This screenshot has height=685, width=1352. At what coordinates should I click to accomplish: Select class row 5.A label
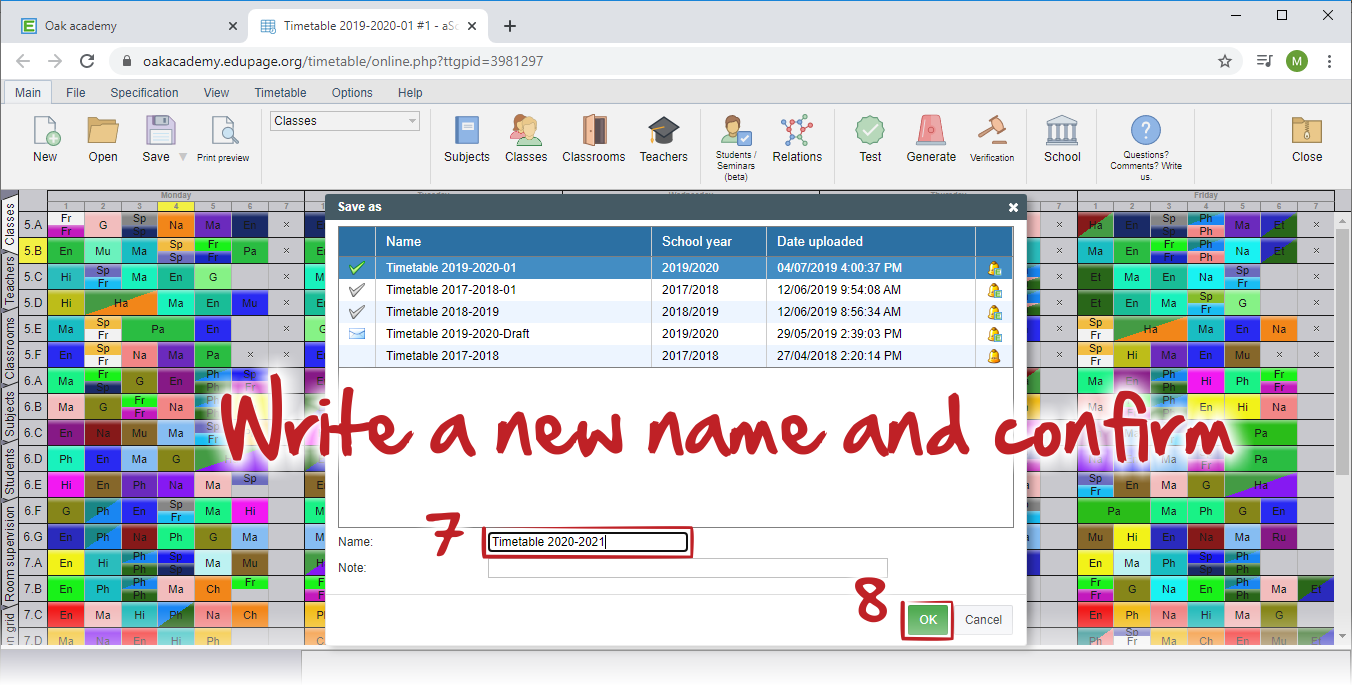34,225
